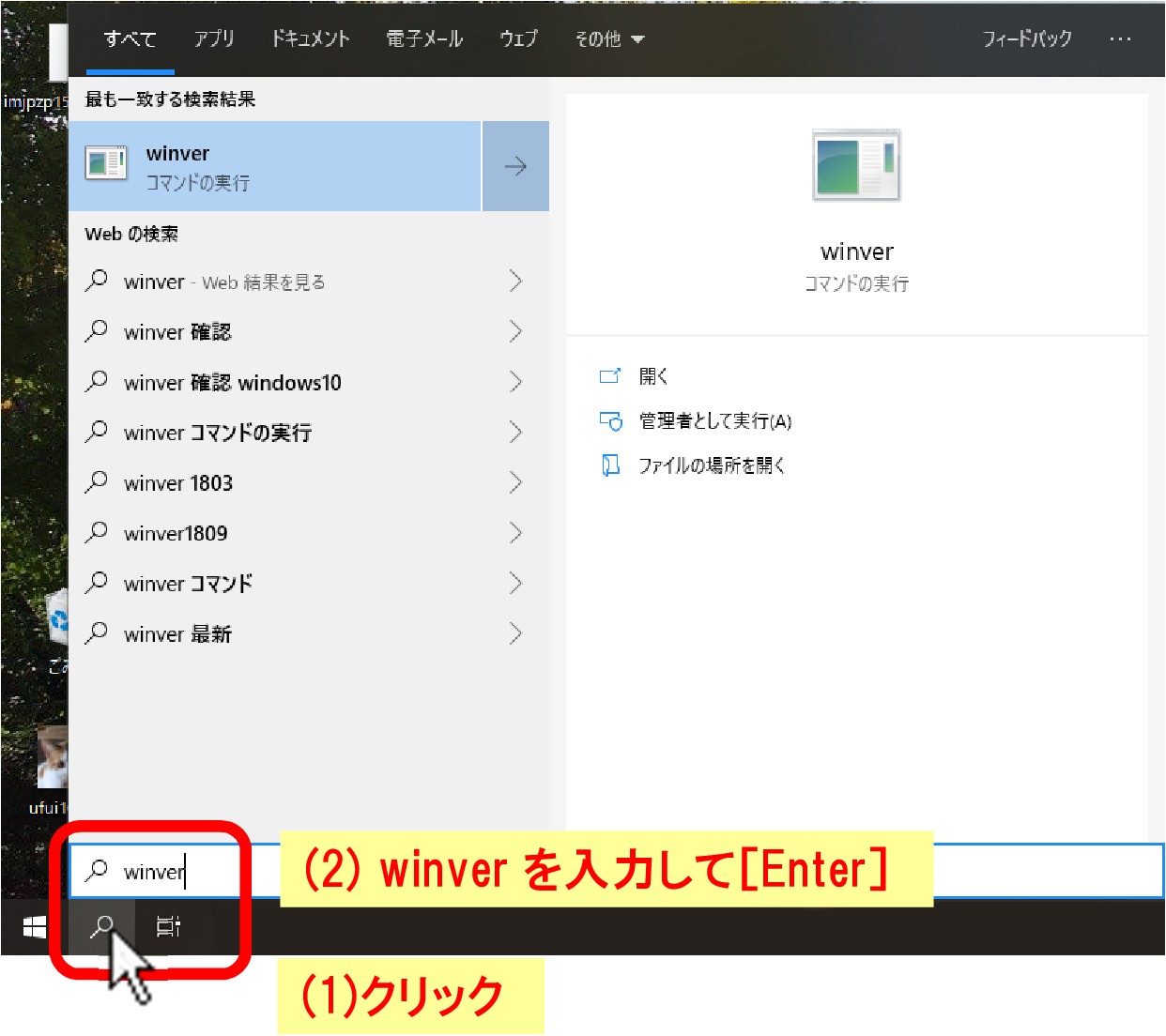Expand chevron for 'winver1809'

tap(515, 533)
